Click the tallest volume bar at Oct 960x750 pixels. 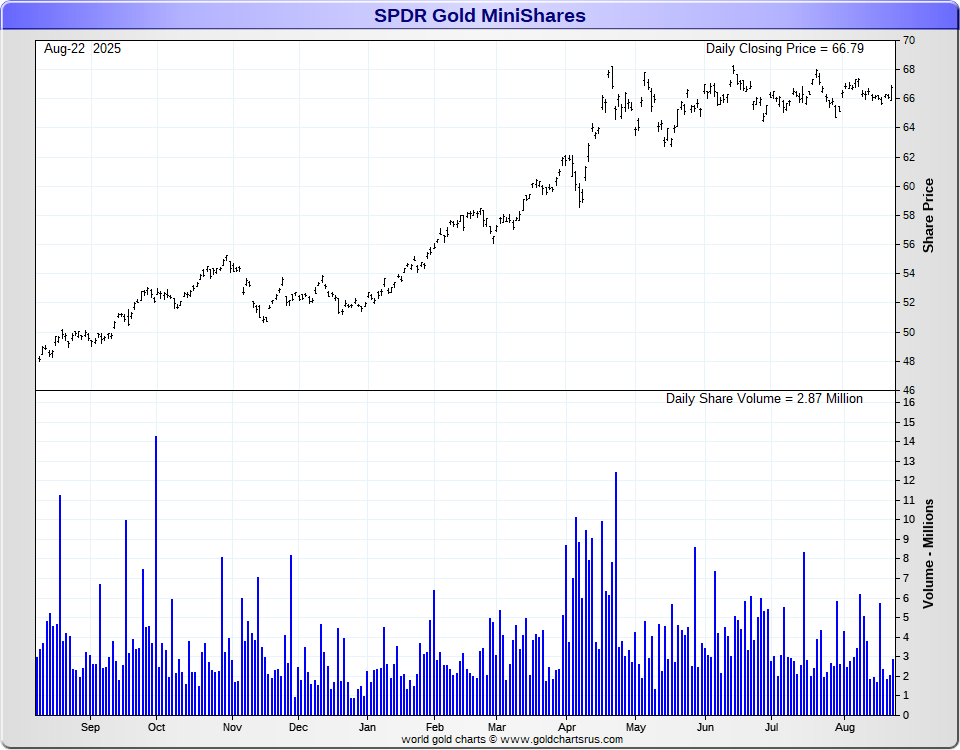(x=156, y=576)
